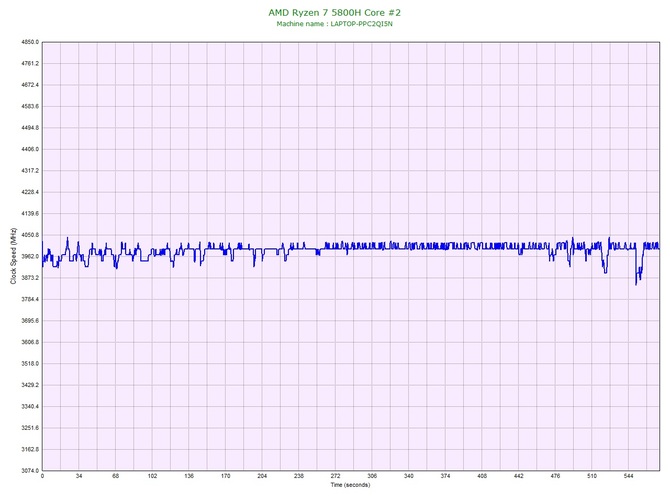Select the 4317.2 y-axis value
Viewport: 670px width, 502px height.
point(30,171)
